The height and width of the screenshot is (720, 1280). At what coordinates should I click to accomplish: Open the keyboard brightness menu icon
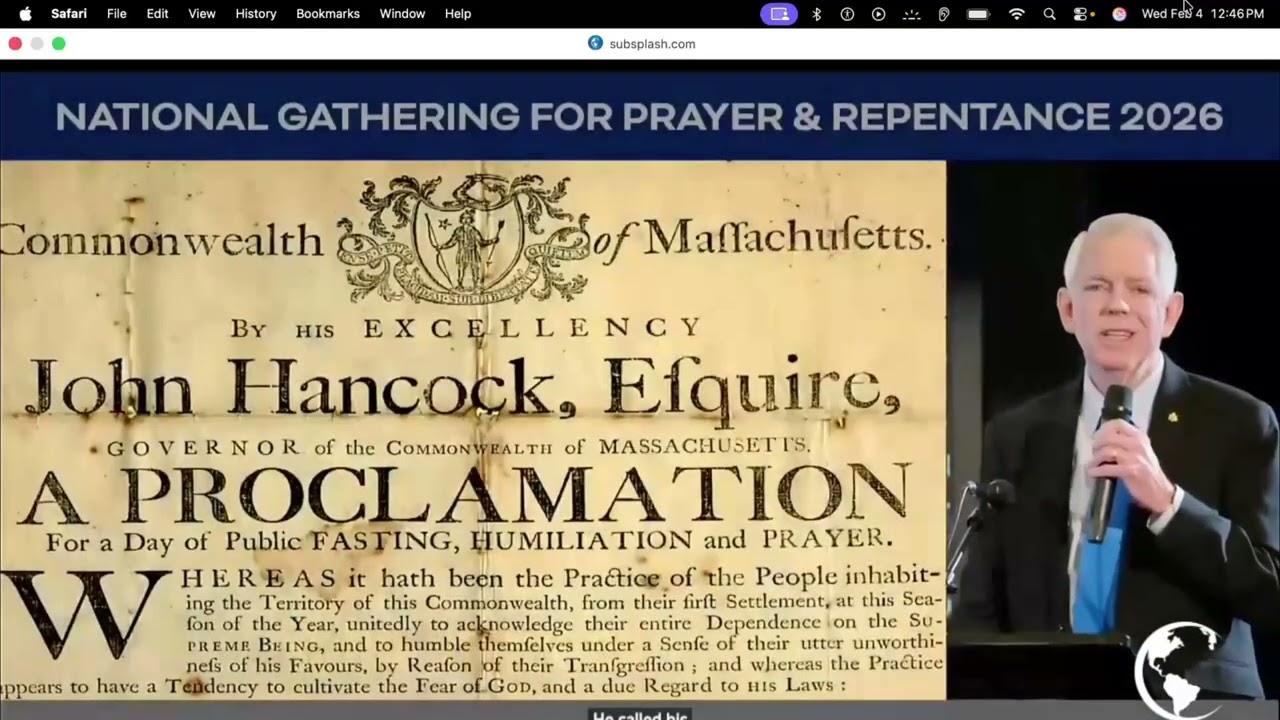[x=911, y=14]
